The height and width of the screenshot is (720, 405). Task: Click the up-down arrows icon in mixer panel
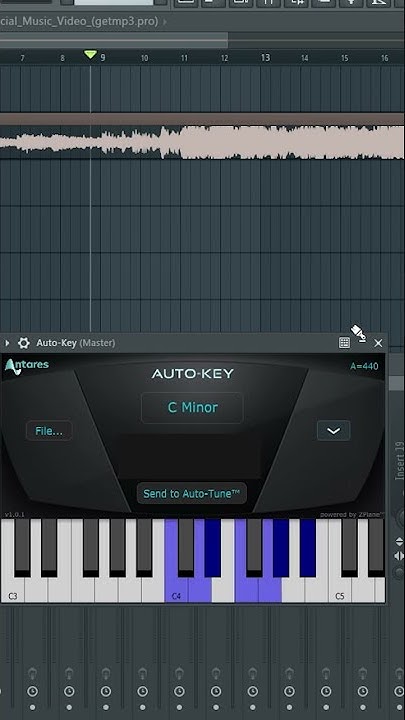point(399,542)
